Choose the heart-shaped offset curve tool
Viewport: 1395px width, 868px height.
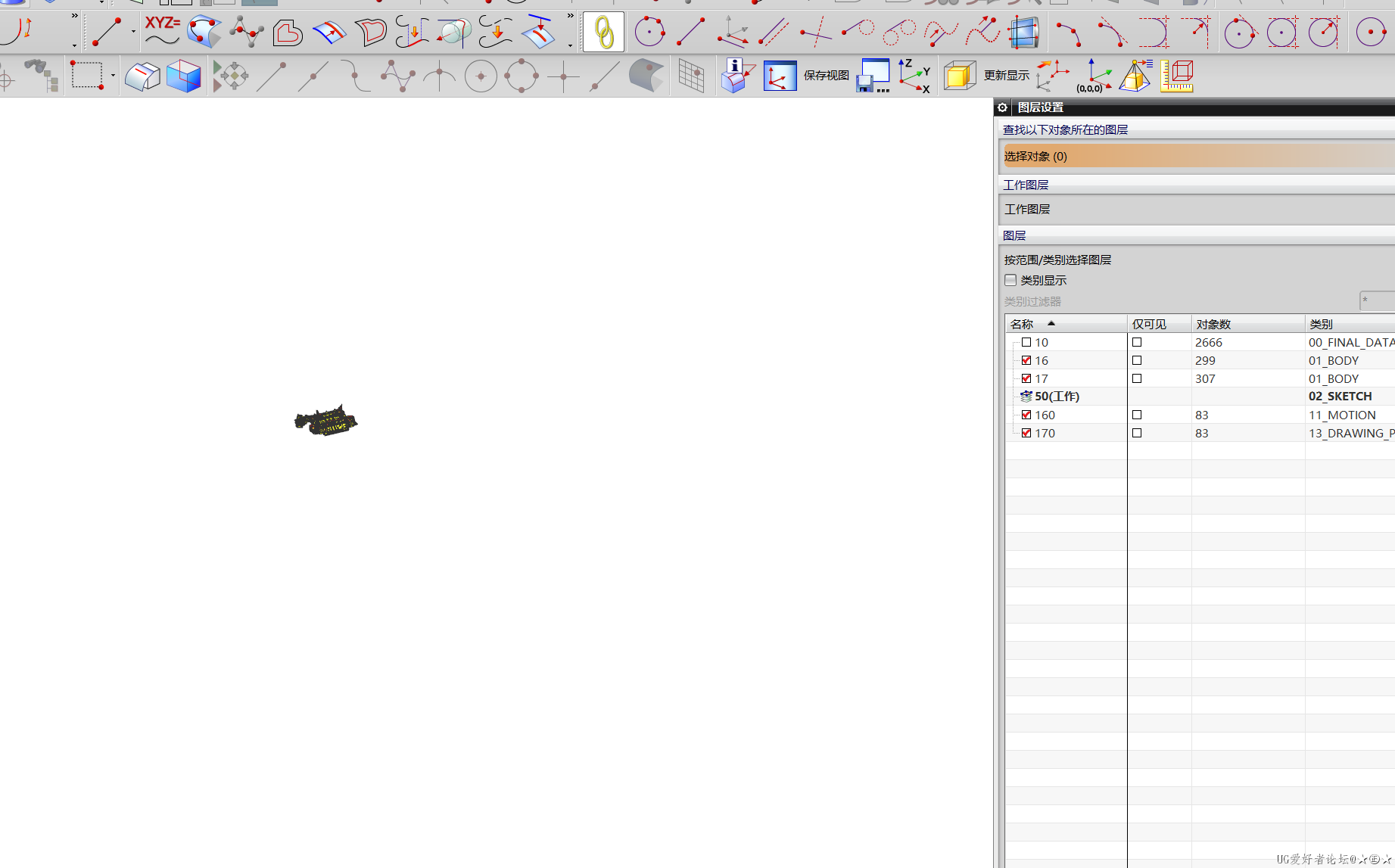tap(288, 33)
